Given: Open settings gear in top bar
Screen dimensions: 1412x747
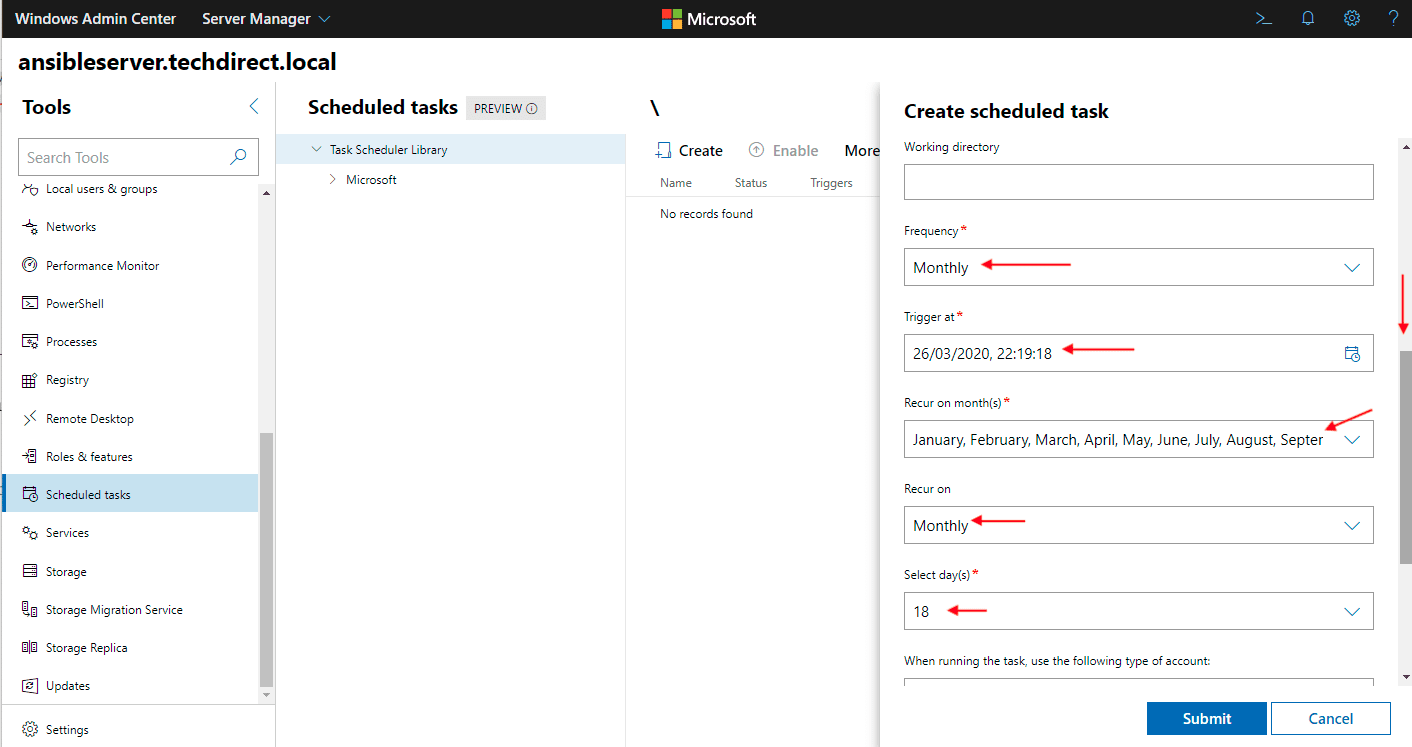Looking at the screenshot, I should tap(1351, 18).
